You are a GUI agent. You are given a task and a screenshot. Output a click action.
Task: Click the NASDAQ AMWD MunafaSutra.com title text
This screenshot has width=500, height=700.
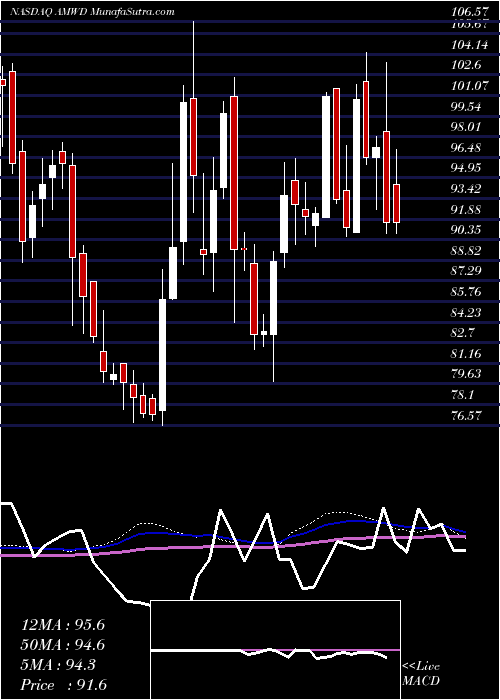click(92, 12)
